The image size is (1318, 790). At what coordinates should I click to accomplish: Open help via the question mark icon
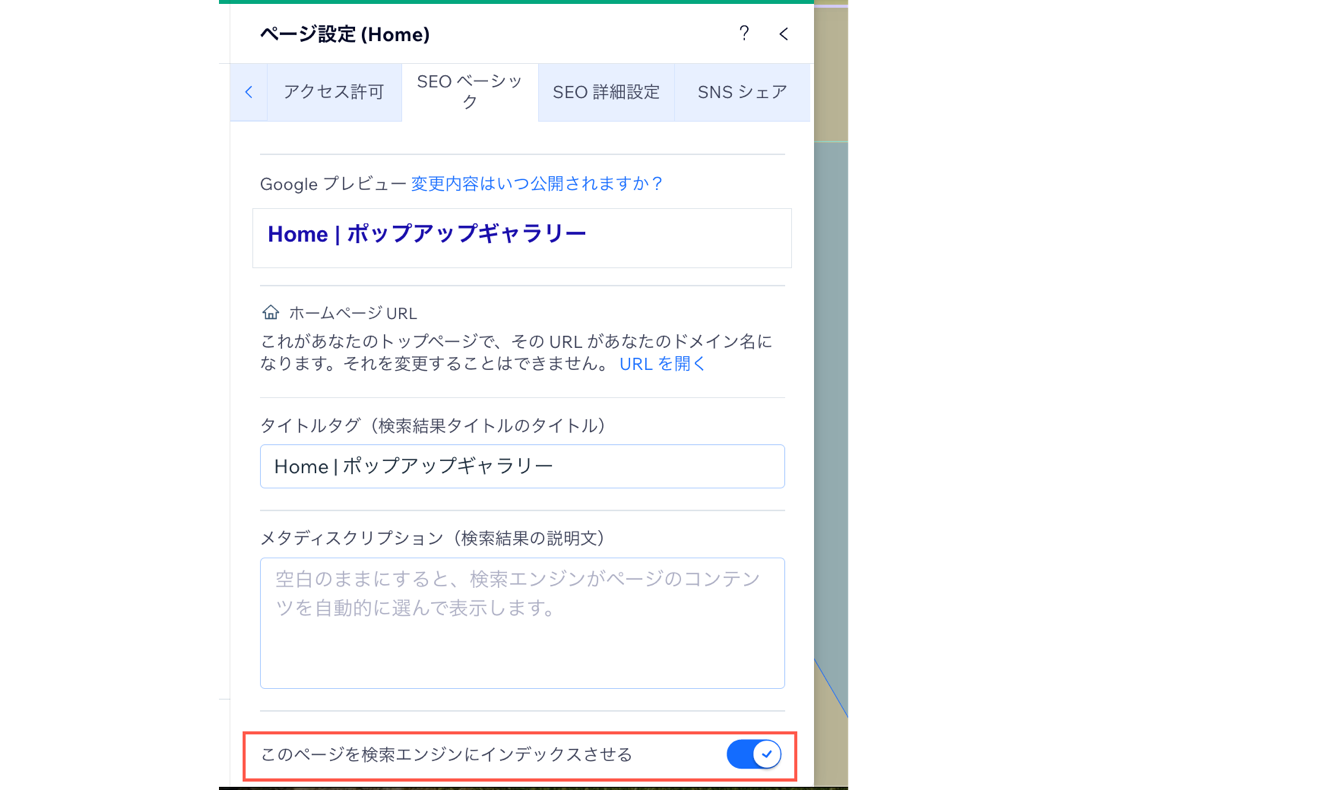744,33
